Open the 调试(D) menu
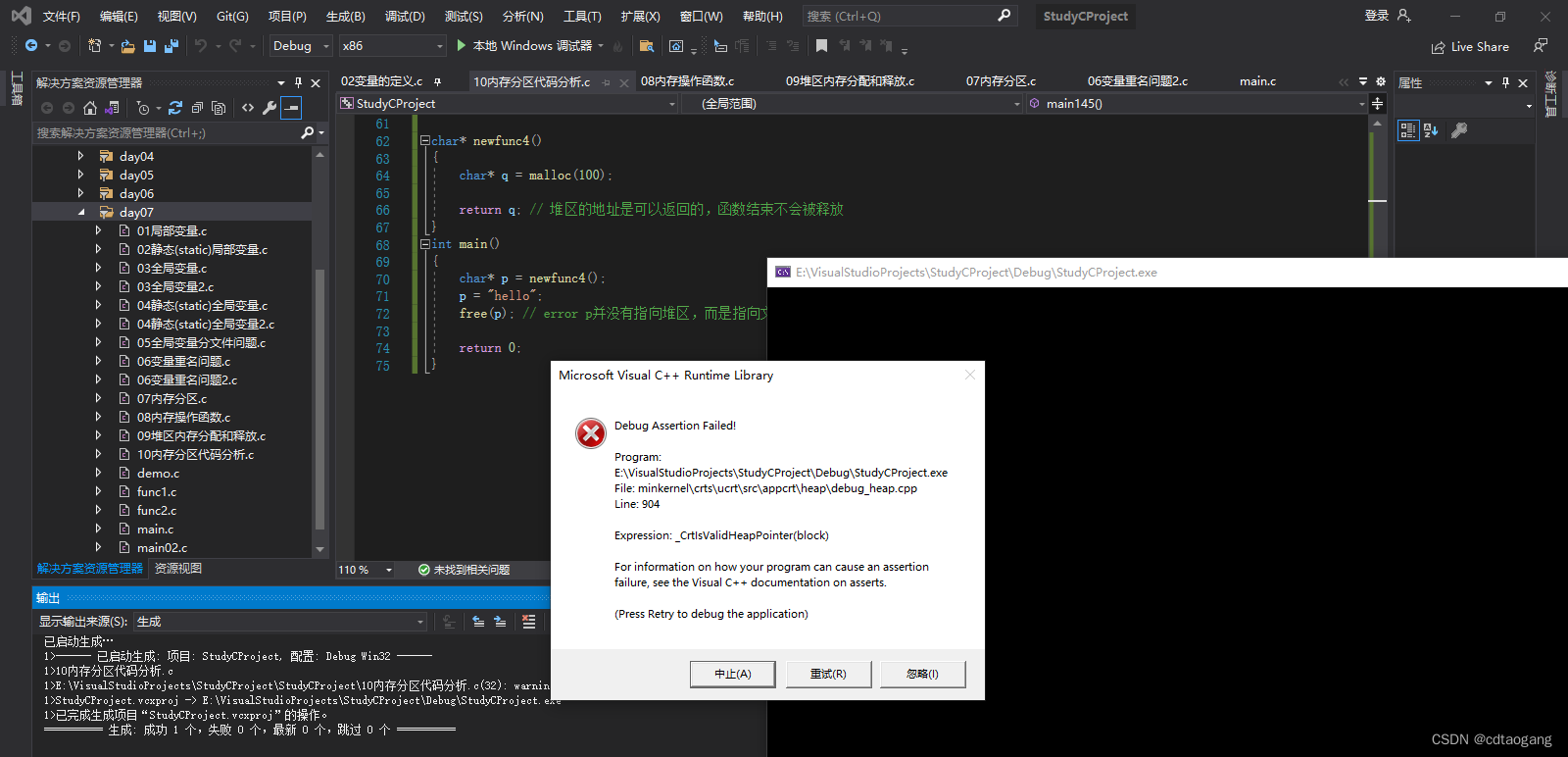Screen dimensions: 1568x757 pyautogui.click(x=405, y=17)
